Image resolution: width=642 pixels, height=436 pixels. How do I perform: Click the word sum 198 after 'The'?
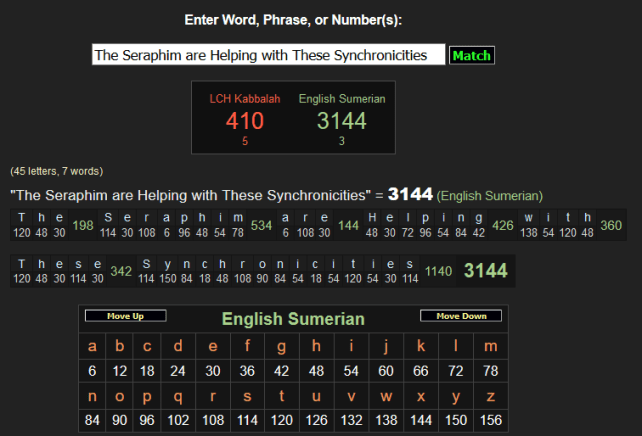[83, 226]
